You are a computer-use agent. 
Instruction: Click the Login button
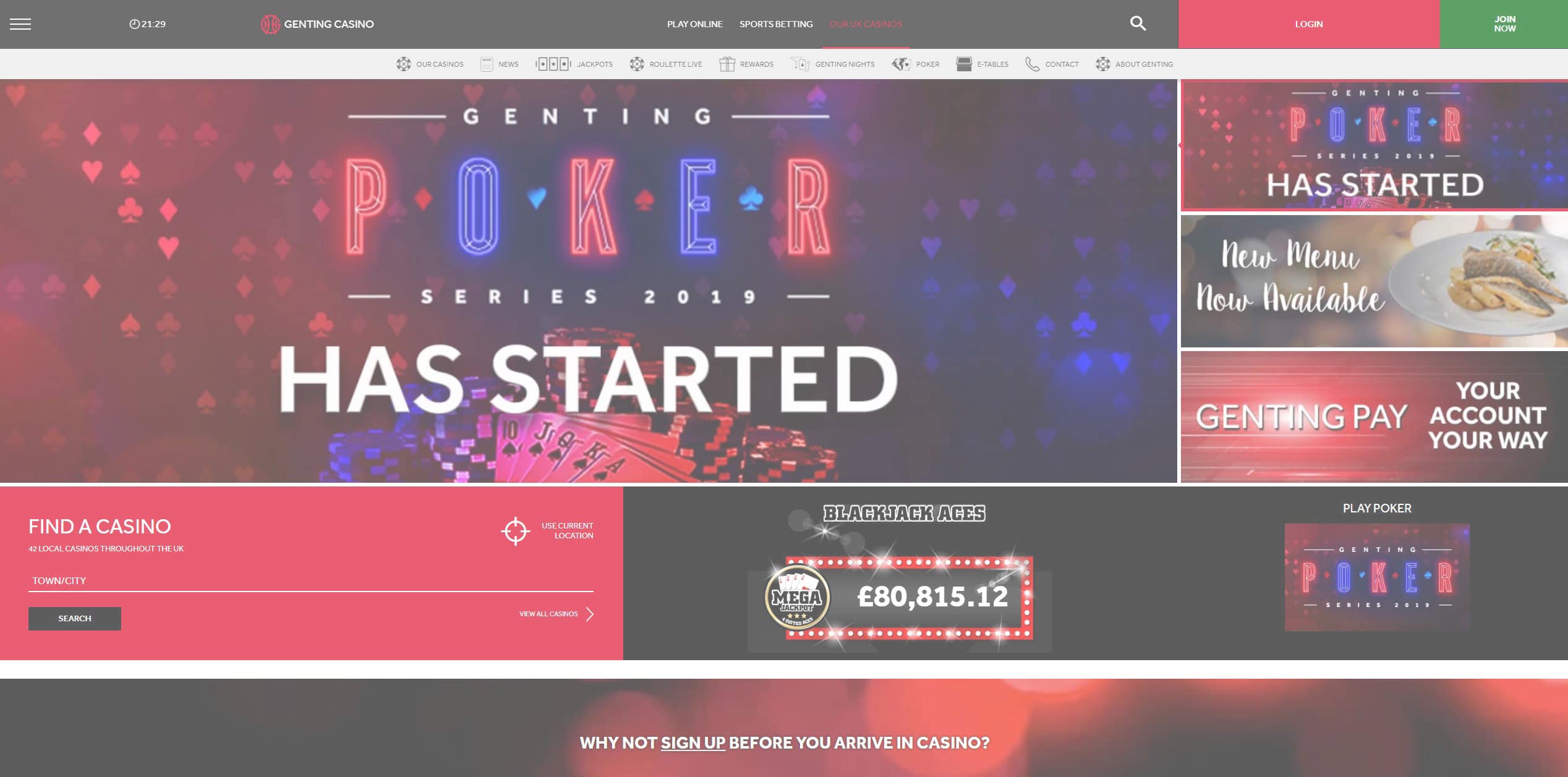(1309, 24)
